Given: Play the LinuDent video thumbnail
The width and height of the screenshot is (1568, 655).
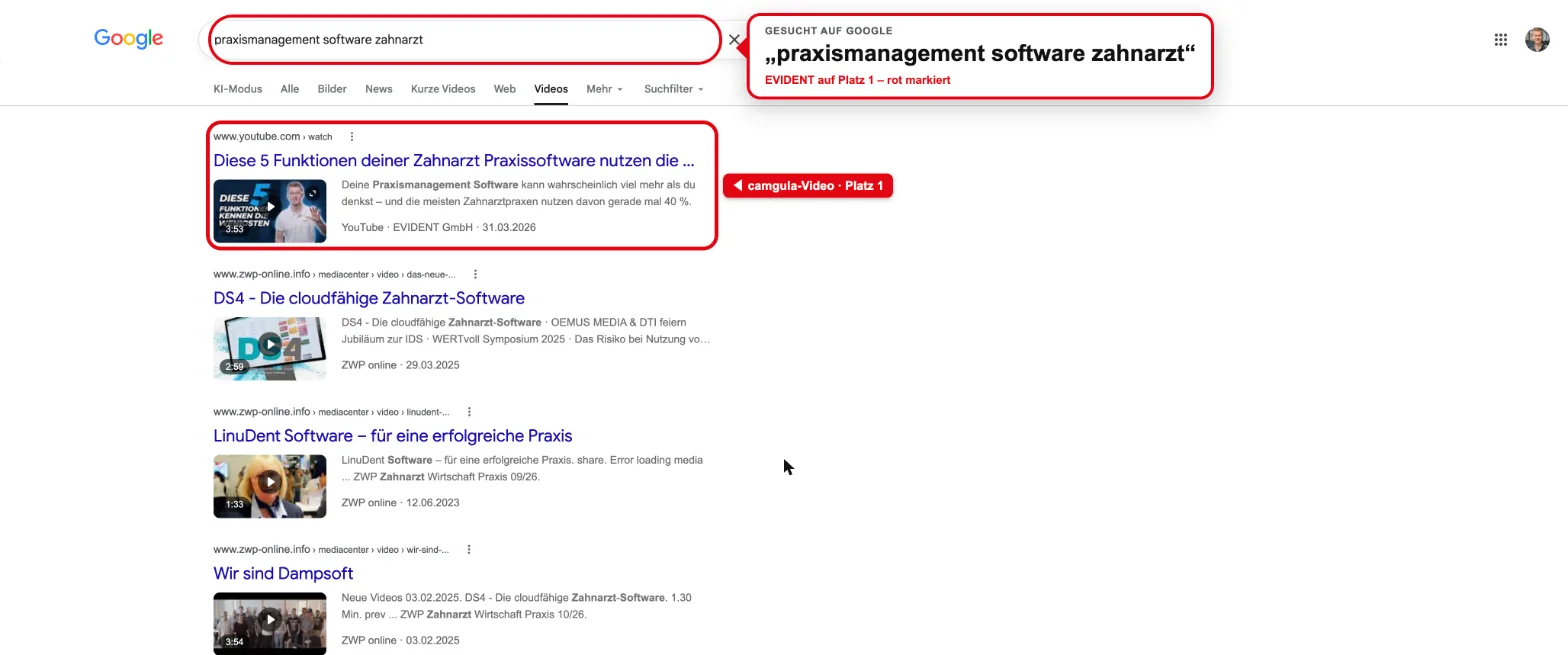Looking at the screenshot, I should 269,486.
